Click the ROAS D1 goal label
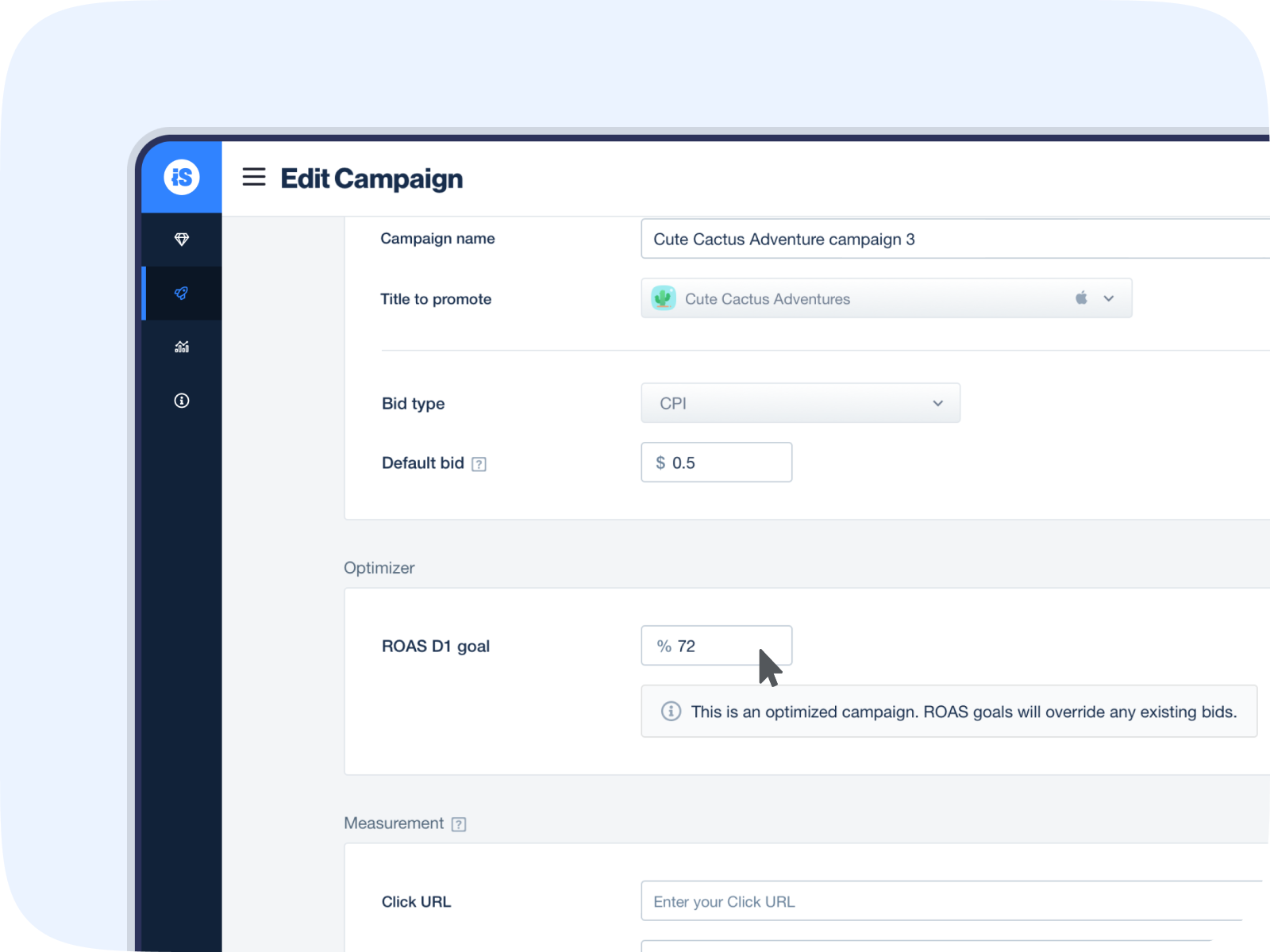 [x=436, y=647]
